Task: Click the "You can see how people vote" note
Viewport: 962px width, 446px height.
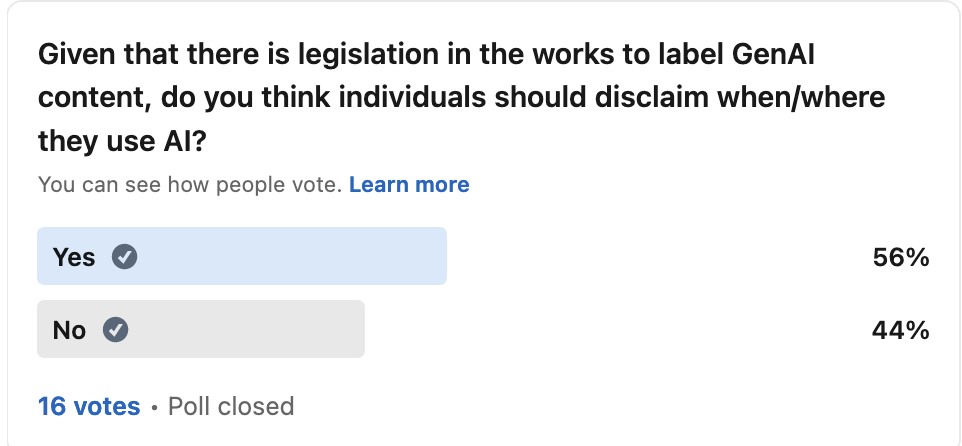Action: (190, 185)
